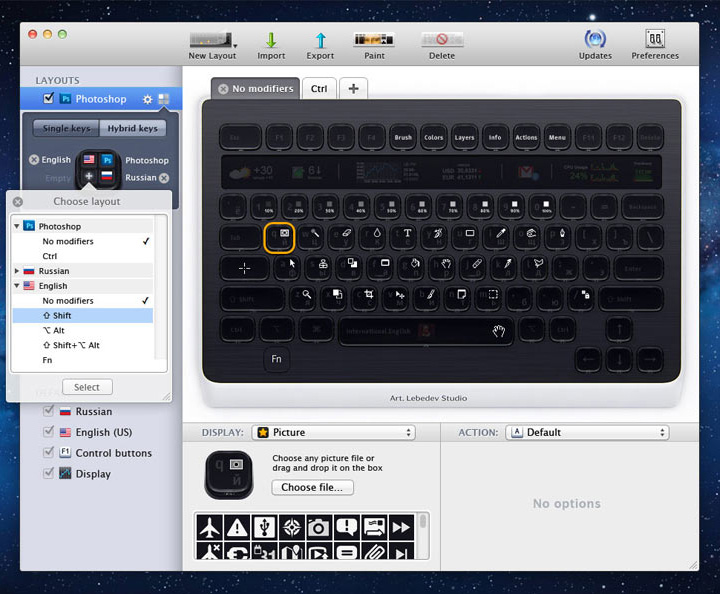
Task: Toggle the Photoshop layout checkbox
Action: tap(49, 98)
